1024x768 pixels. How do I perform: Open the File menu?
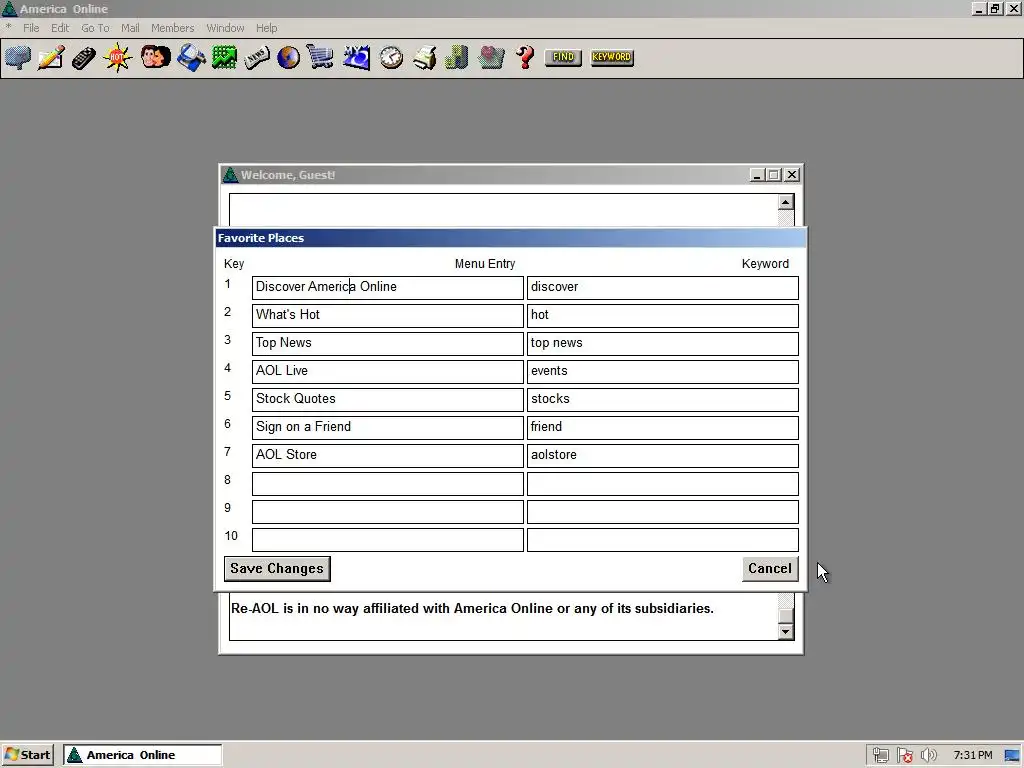click(x=31, y=28)
